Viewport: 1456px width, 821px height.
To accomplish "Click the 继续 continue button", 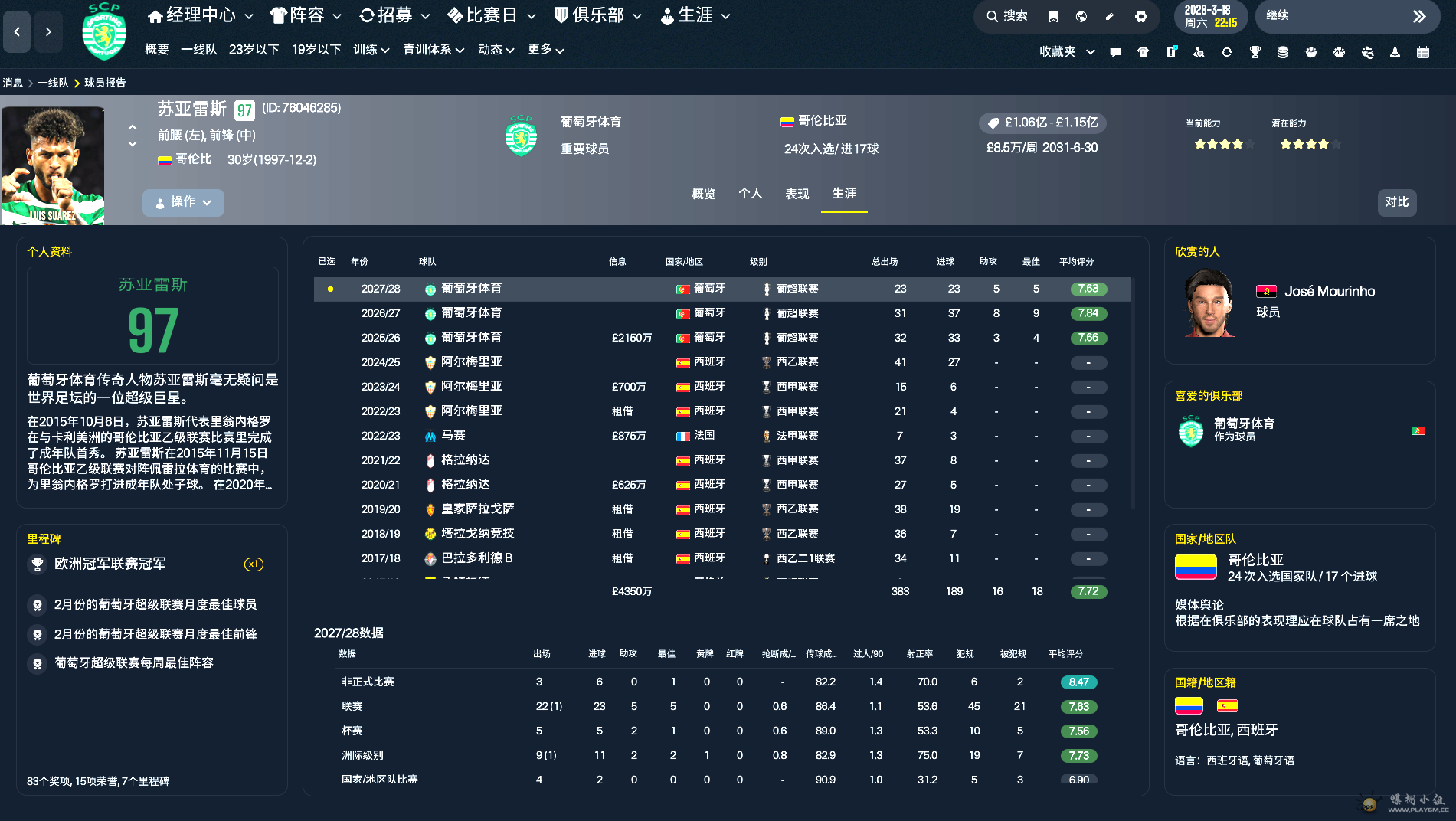I will (1347, 16).
